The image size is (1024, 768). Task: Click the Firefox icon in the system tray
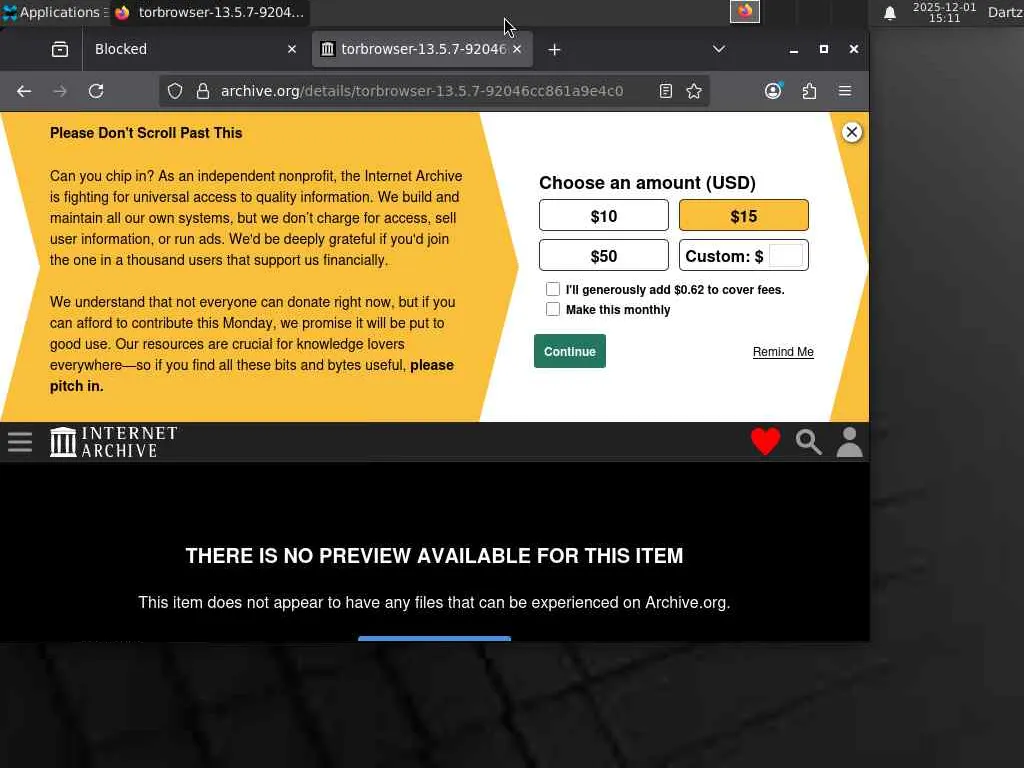tap(745, 11)
